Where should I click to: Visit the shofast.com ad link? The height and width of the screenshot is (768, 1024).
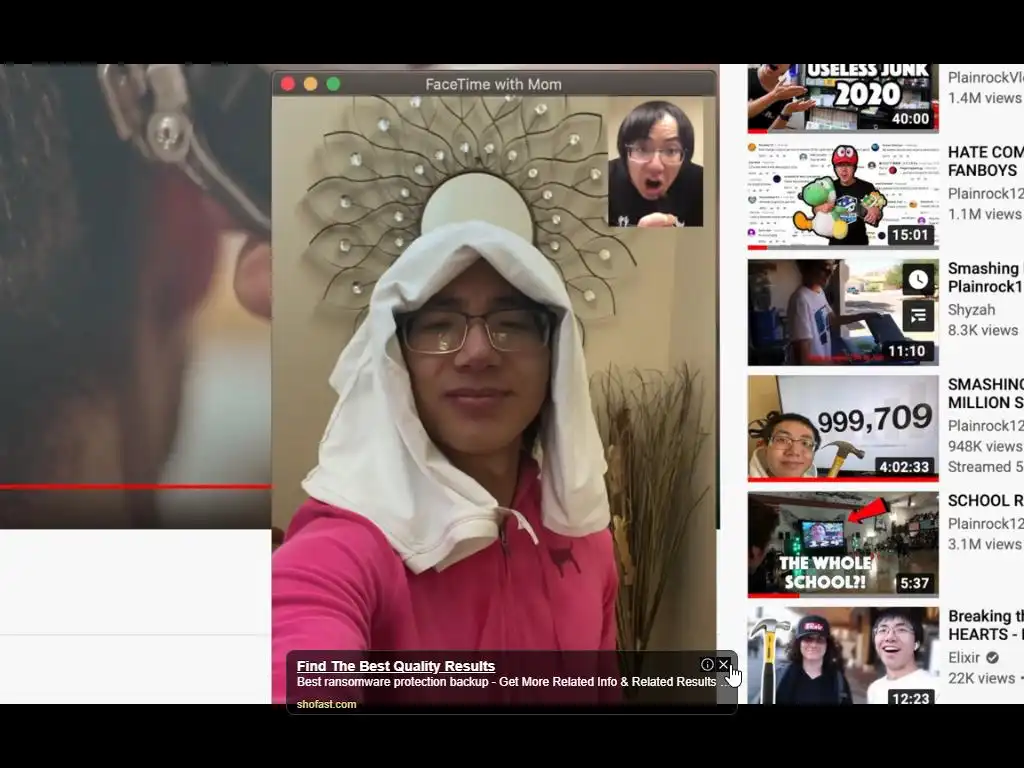327,704
